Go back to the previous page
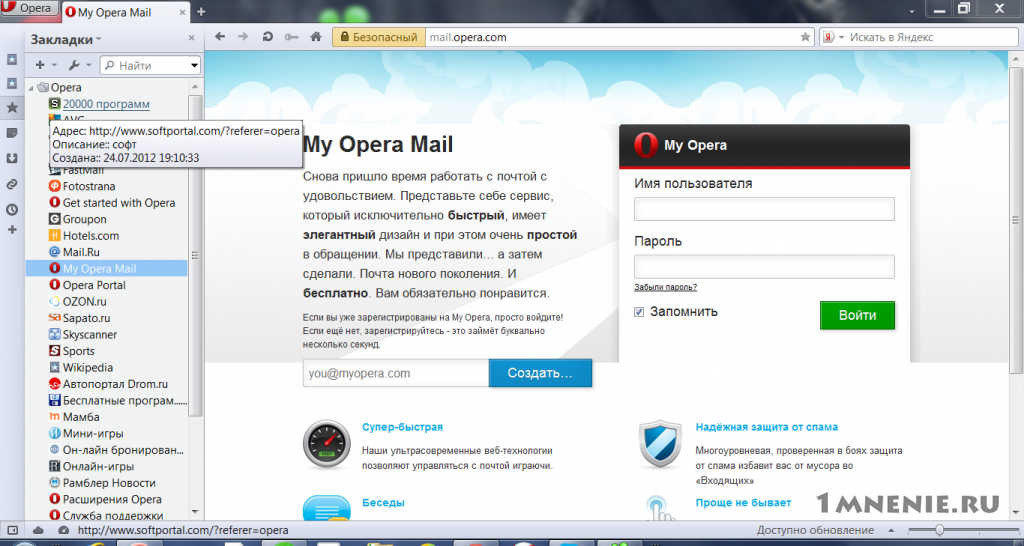Screen dimensions: 1024x546 coord(220,37)
